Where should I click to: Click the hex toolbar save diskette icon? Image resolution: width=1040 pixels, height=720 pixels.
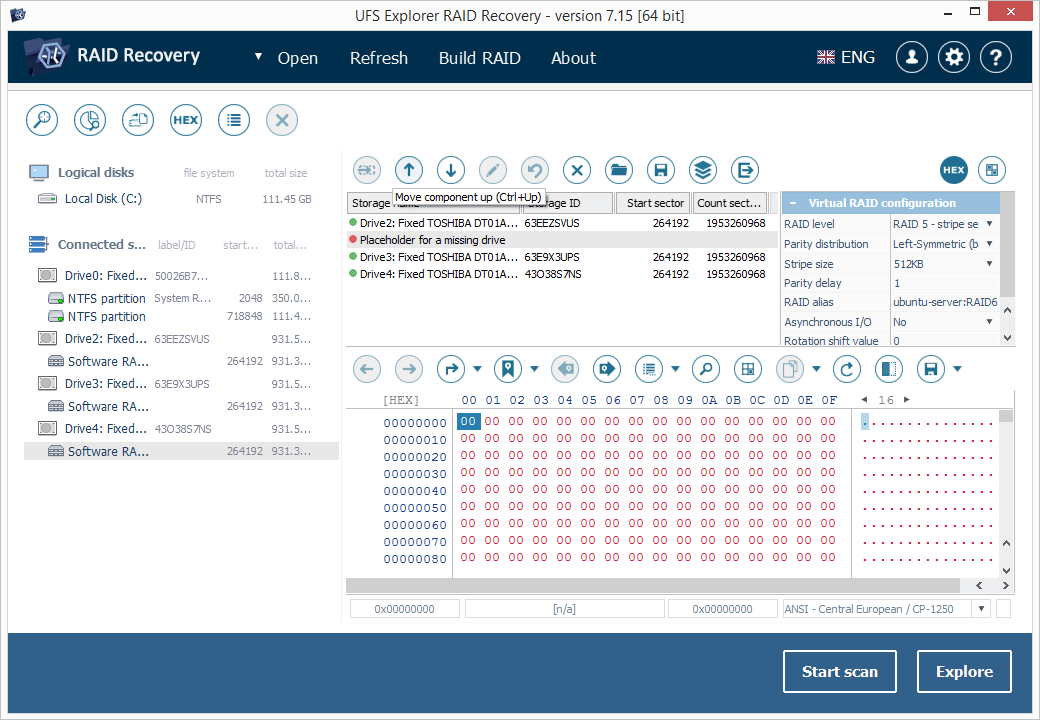pyautogui.click(x=931, y=369)
